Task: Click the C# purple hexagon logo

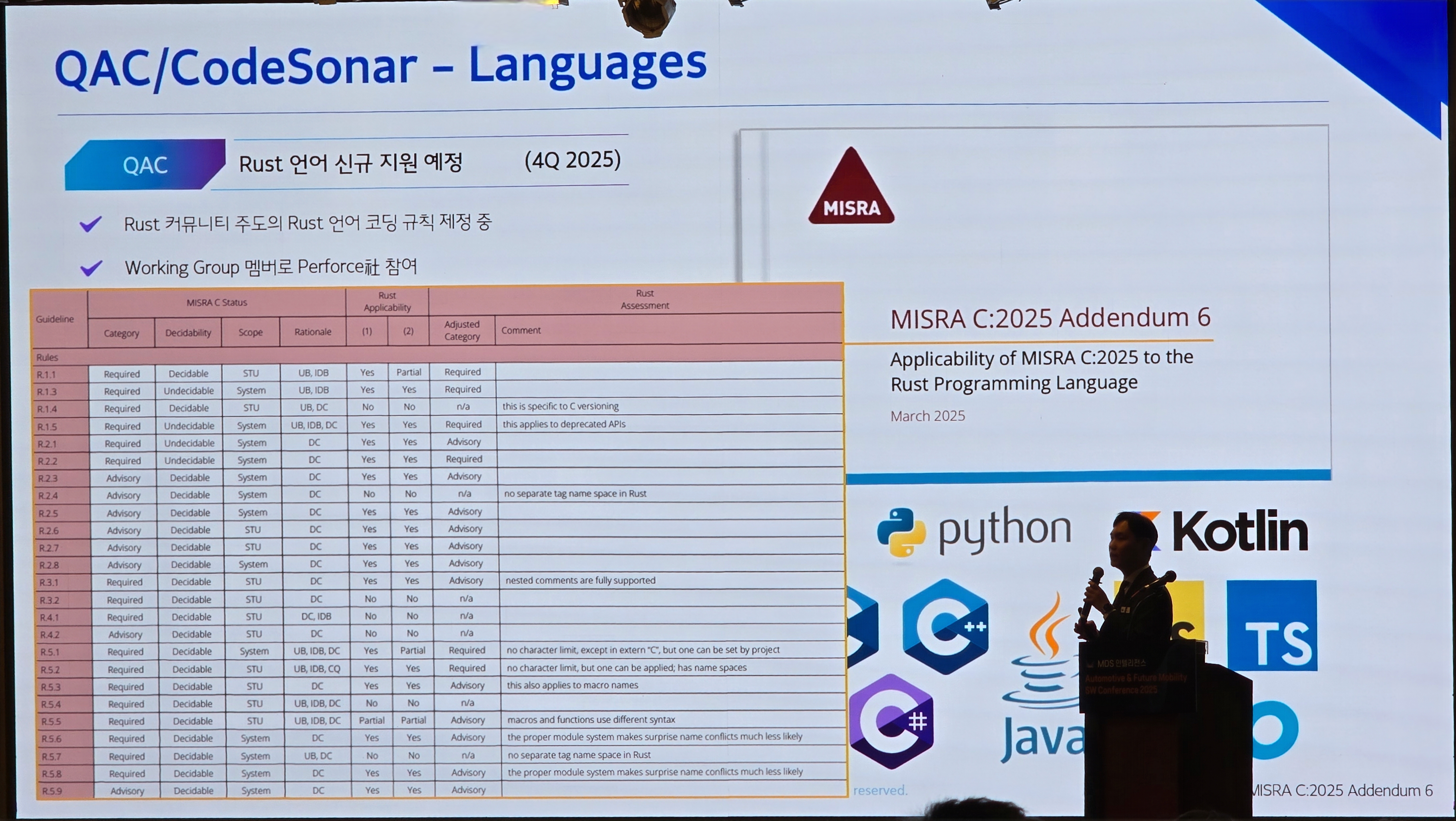Action: 891,722
